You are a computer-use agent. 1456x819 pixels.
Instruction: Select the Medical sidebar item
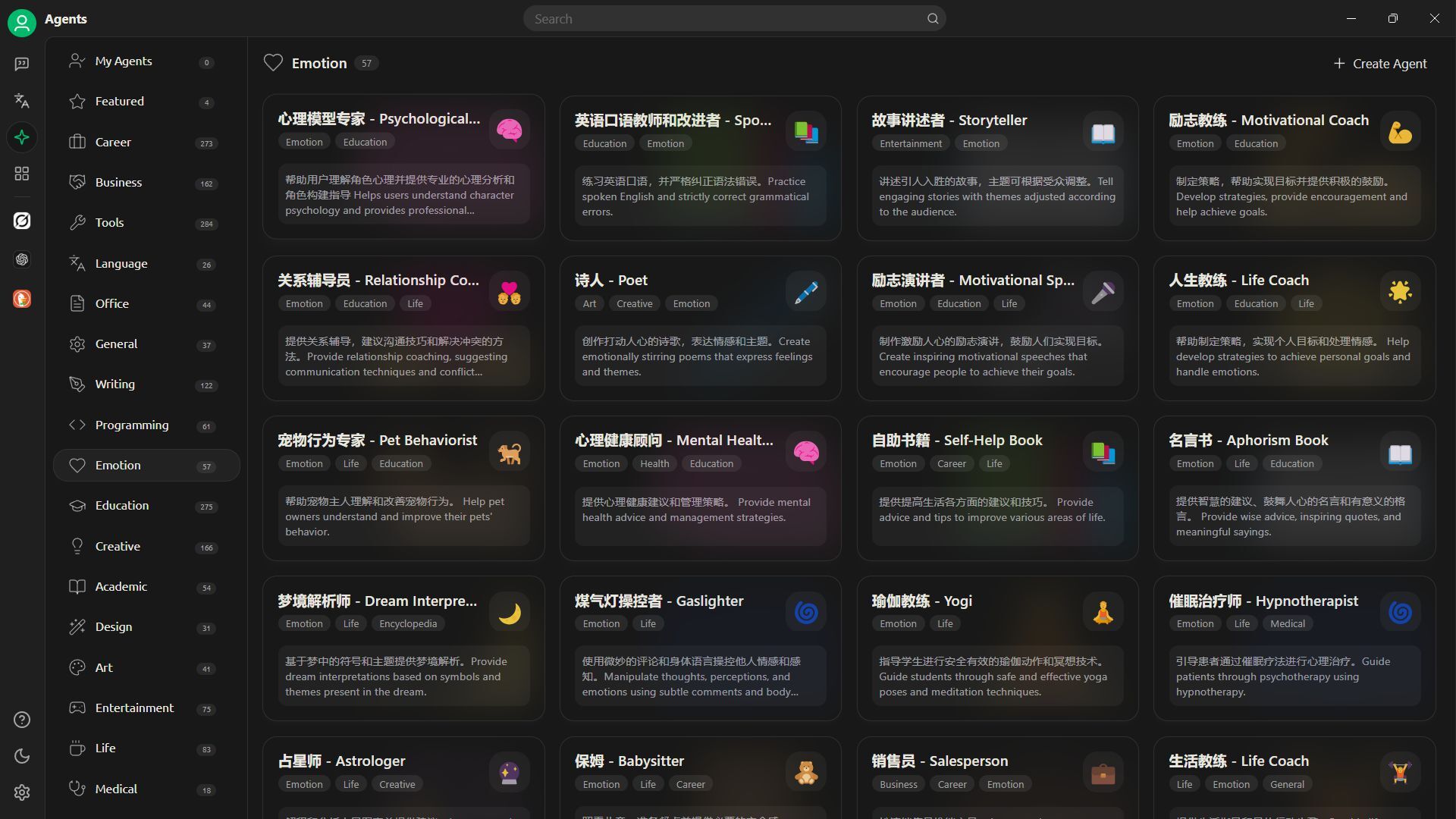[146, 789]
